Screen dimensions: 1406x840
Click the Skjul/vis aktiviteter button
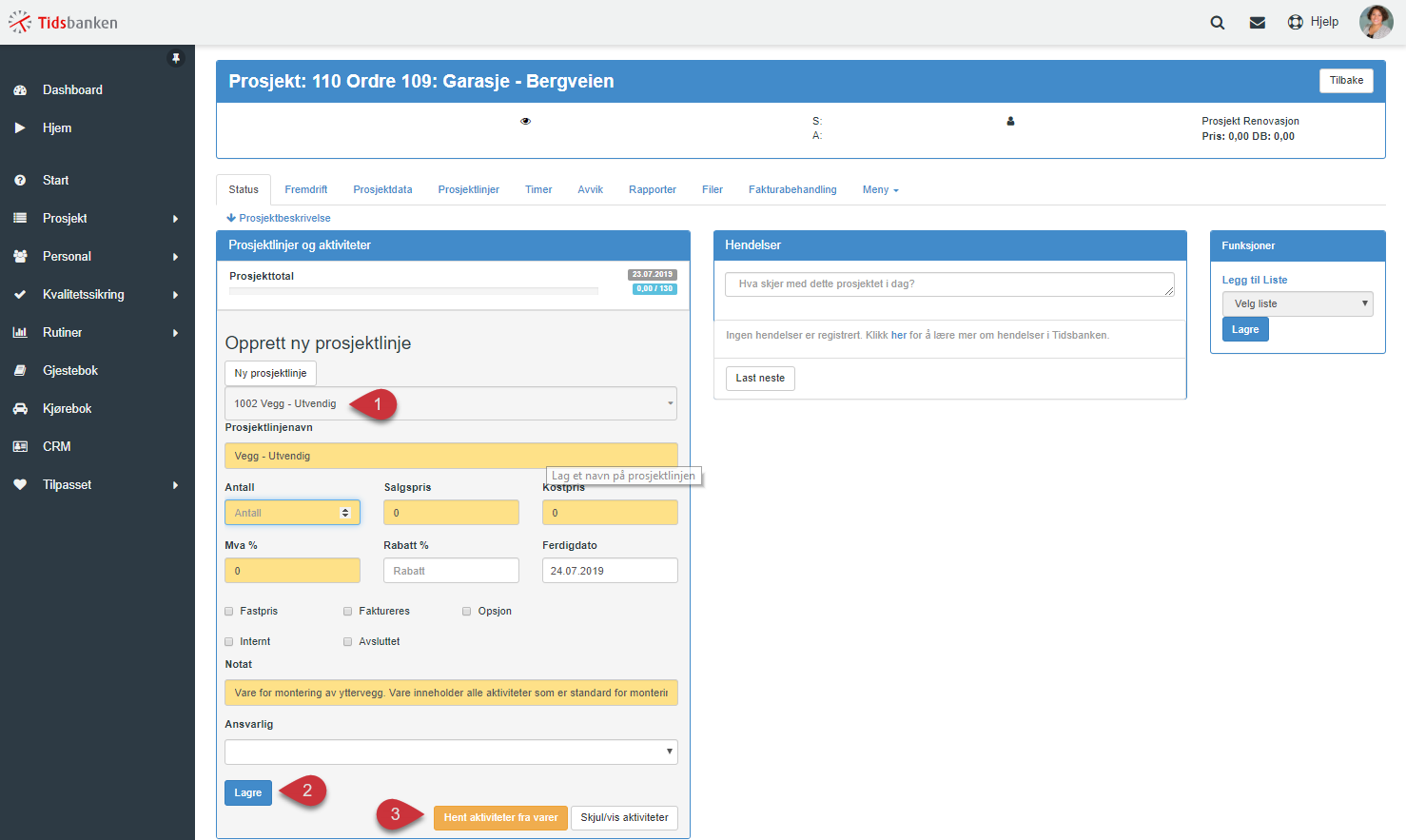click(x=625, y=818)
